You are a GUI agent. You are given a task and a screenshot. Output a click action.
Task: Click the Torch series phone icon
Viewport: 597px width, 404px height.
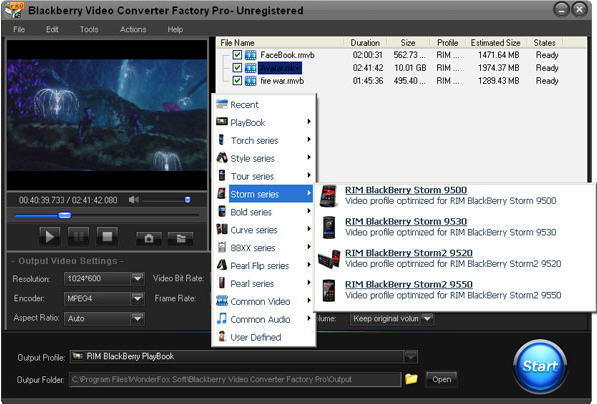[x=221, y=140]
